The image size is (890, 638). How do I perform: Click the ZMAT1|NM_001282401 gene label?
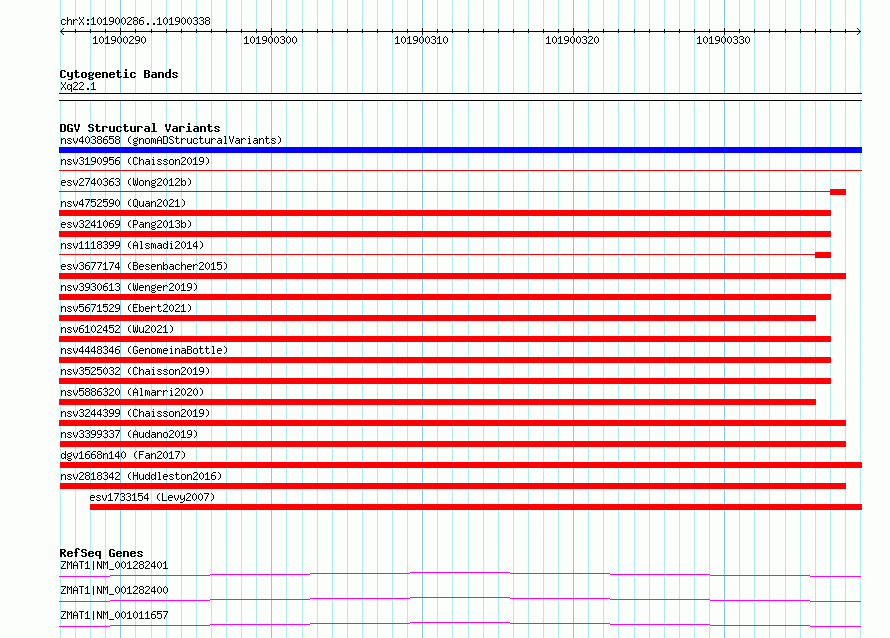point(114,565)
